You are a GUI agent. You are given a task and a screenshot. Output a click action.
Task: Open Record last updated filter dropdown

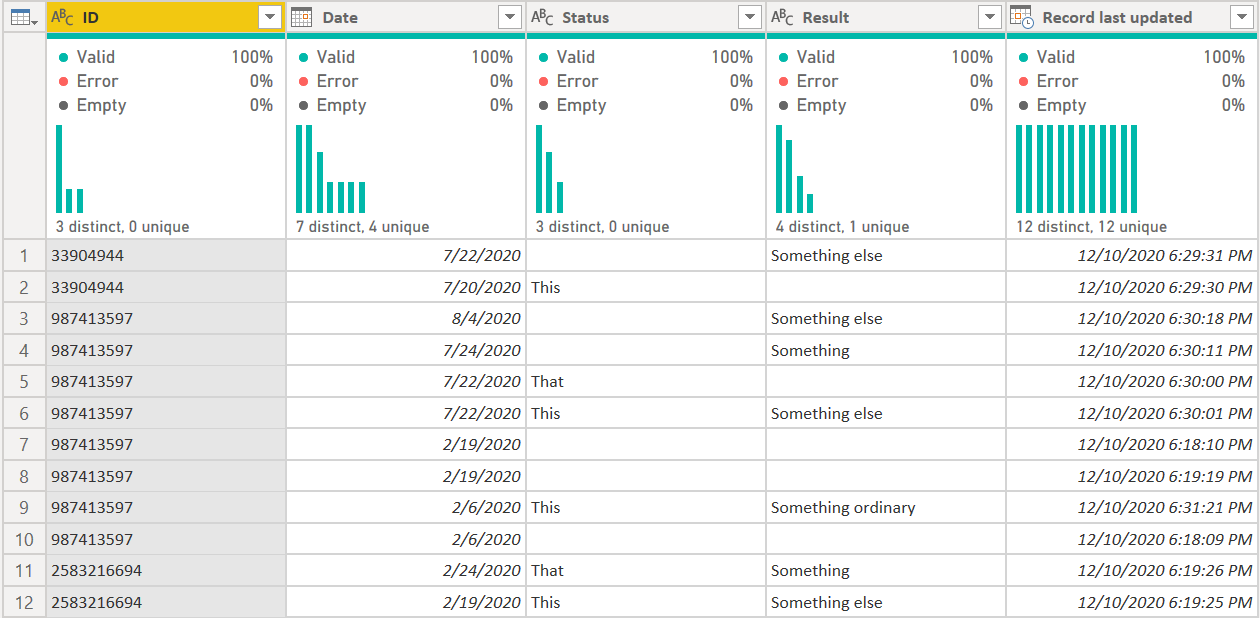[x=1243, y=17]
